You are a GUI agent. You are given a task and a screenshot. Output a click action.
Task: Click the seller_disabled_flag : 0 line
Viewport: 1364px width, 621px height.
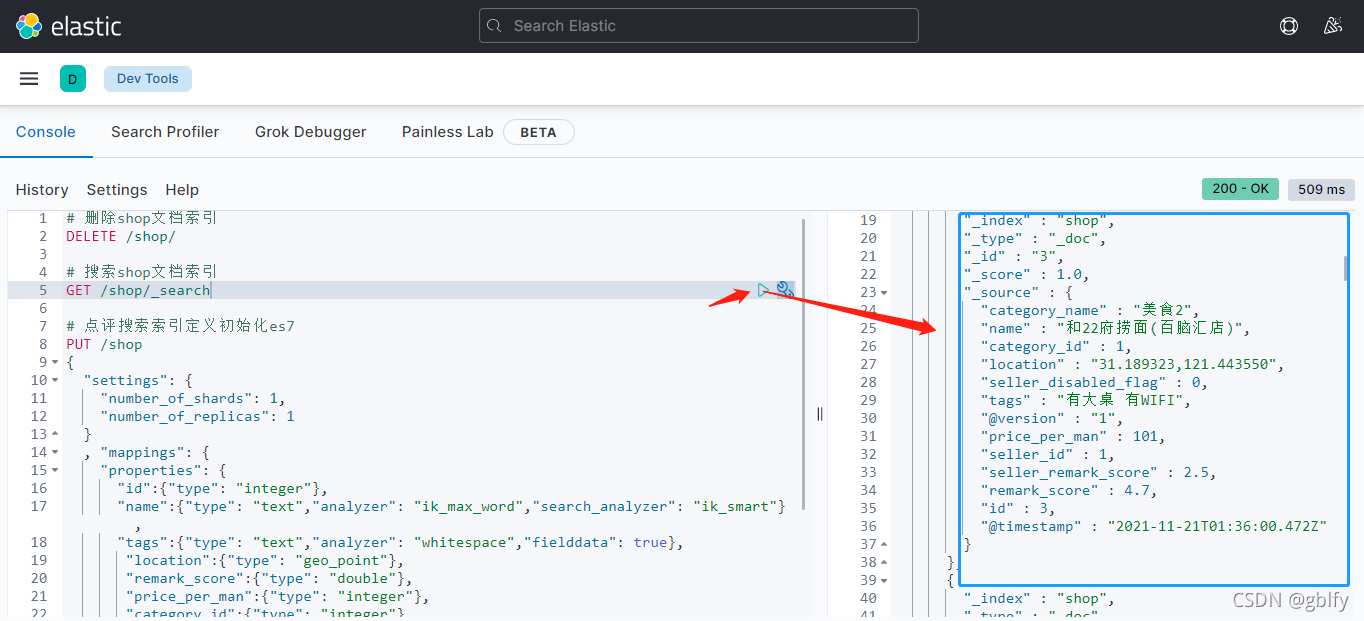(1095, 382)
